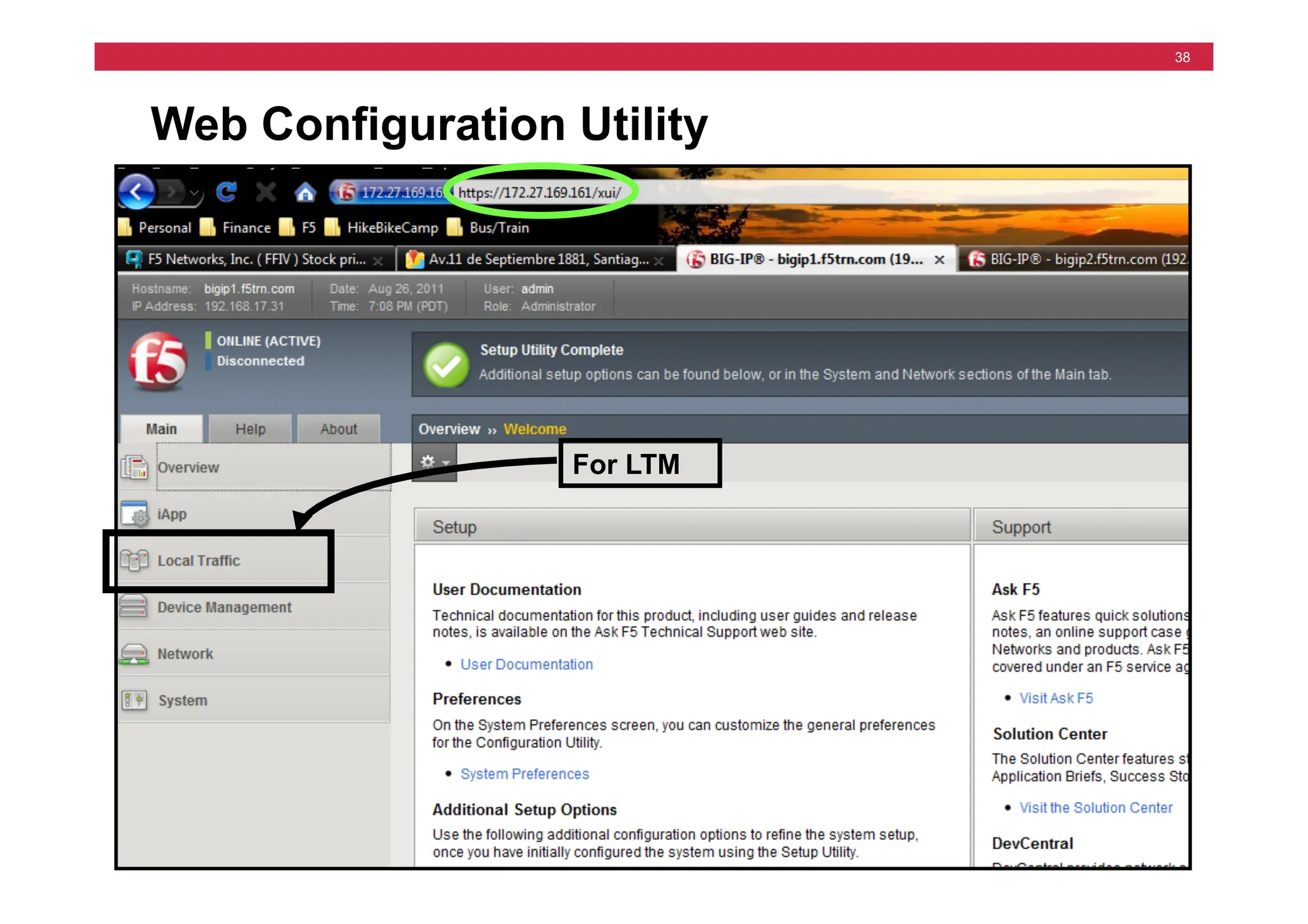Click the System sidebar icon

[134, 701]
